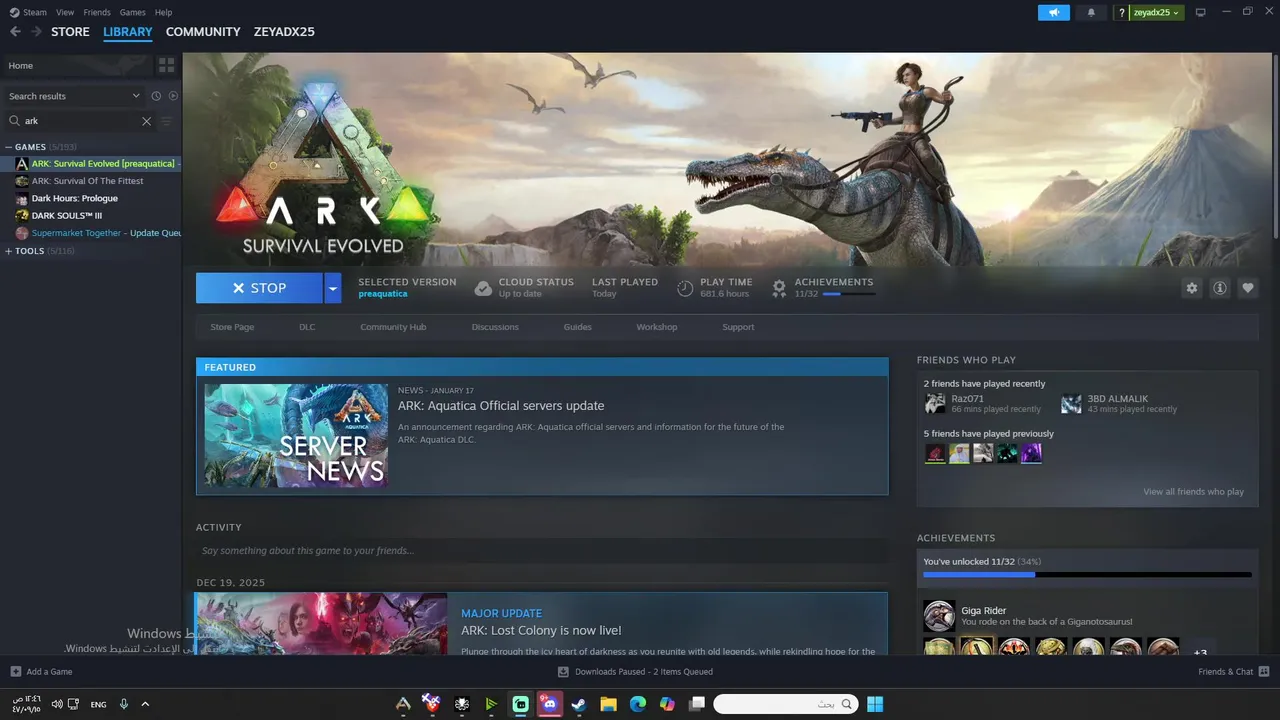Click the Steam announcements megaphone icon
The width and height of the screenshot is (1280, 720).
pos(1053,12)
